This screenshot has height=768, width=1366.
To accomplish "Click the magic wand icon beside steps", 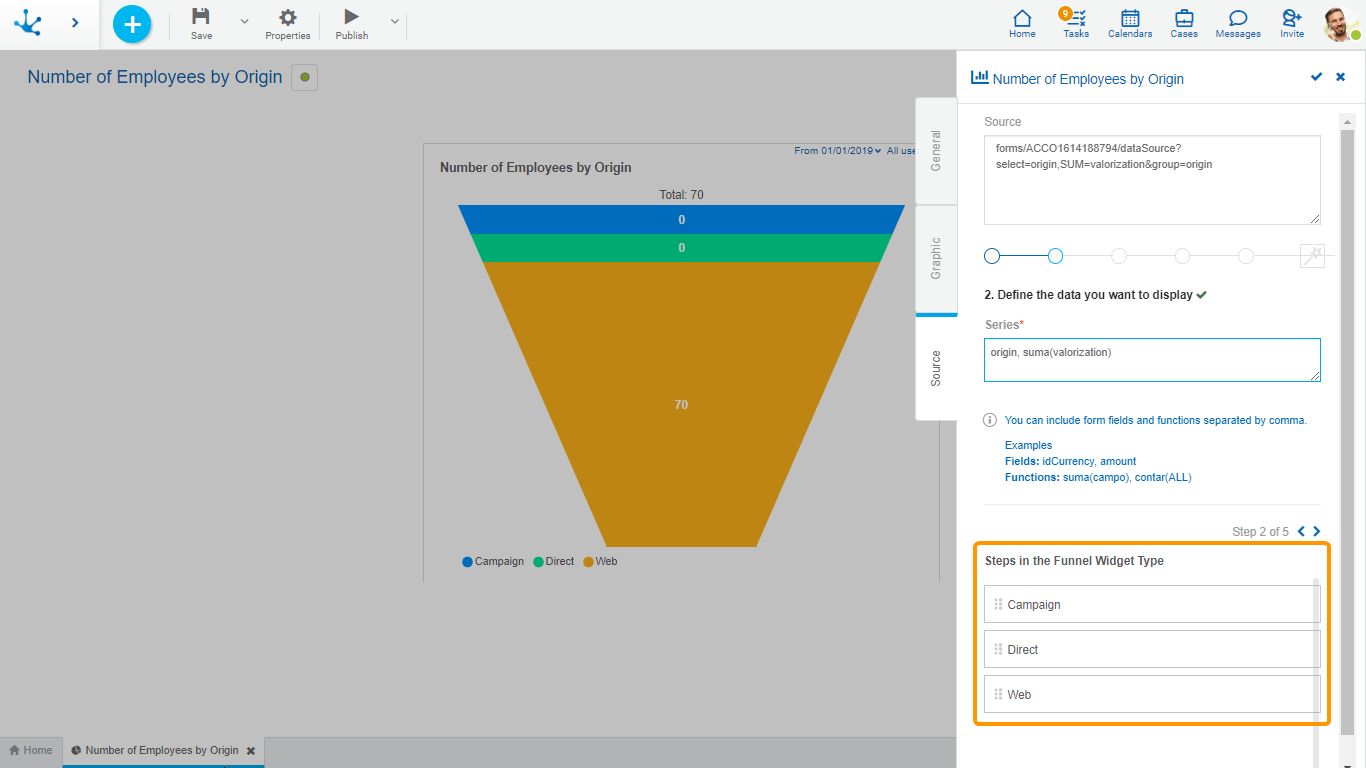I will pos(1312,256).
